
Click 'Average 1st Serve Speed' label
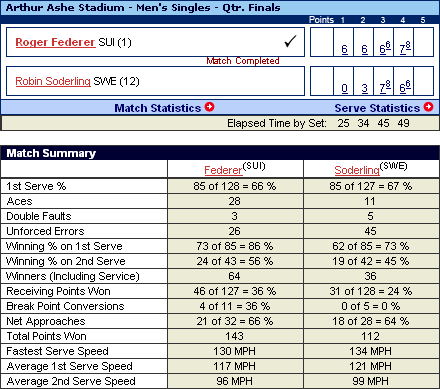pyautogui.click(x=69, y=366)
